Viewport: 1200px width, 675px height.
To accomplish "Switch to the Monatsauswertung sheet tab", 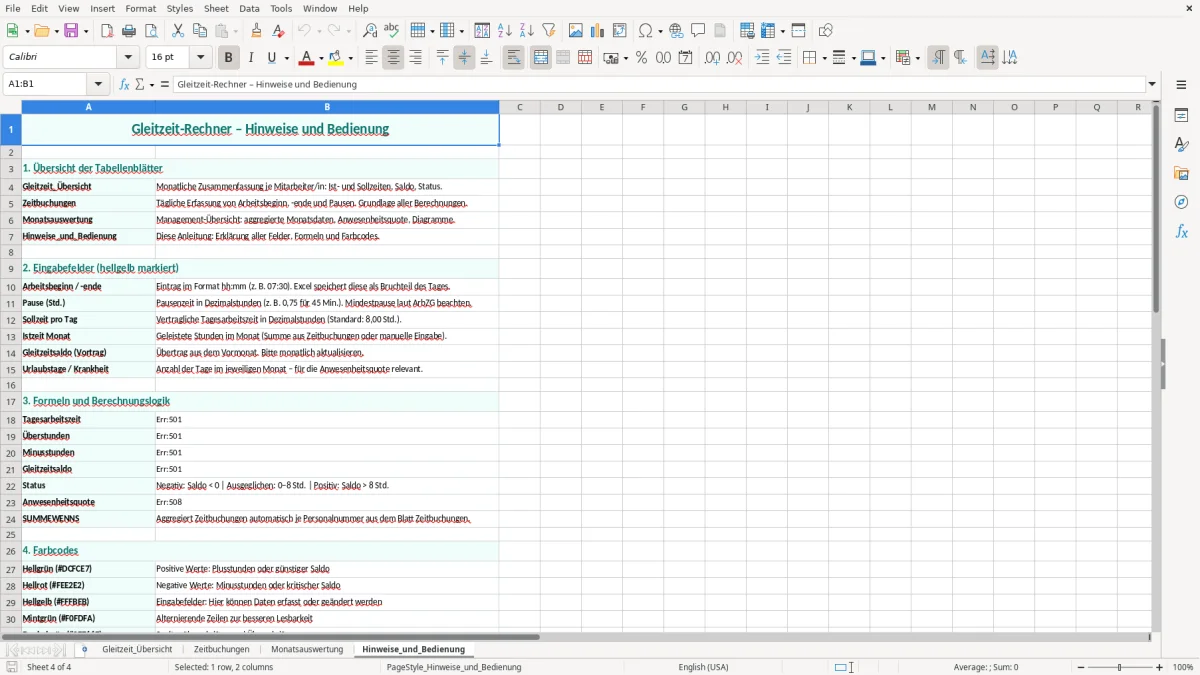I will click(x=307, y=649).
